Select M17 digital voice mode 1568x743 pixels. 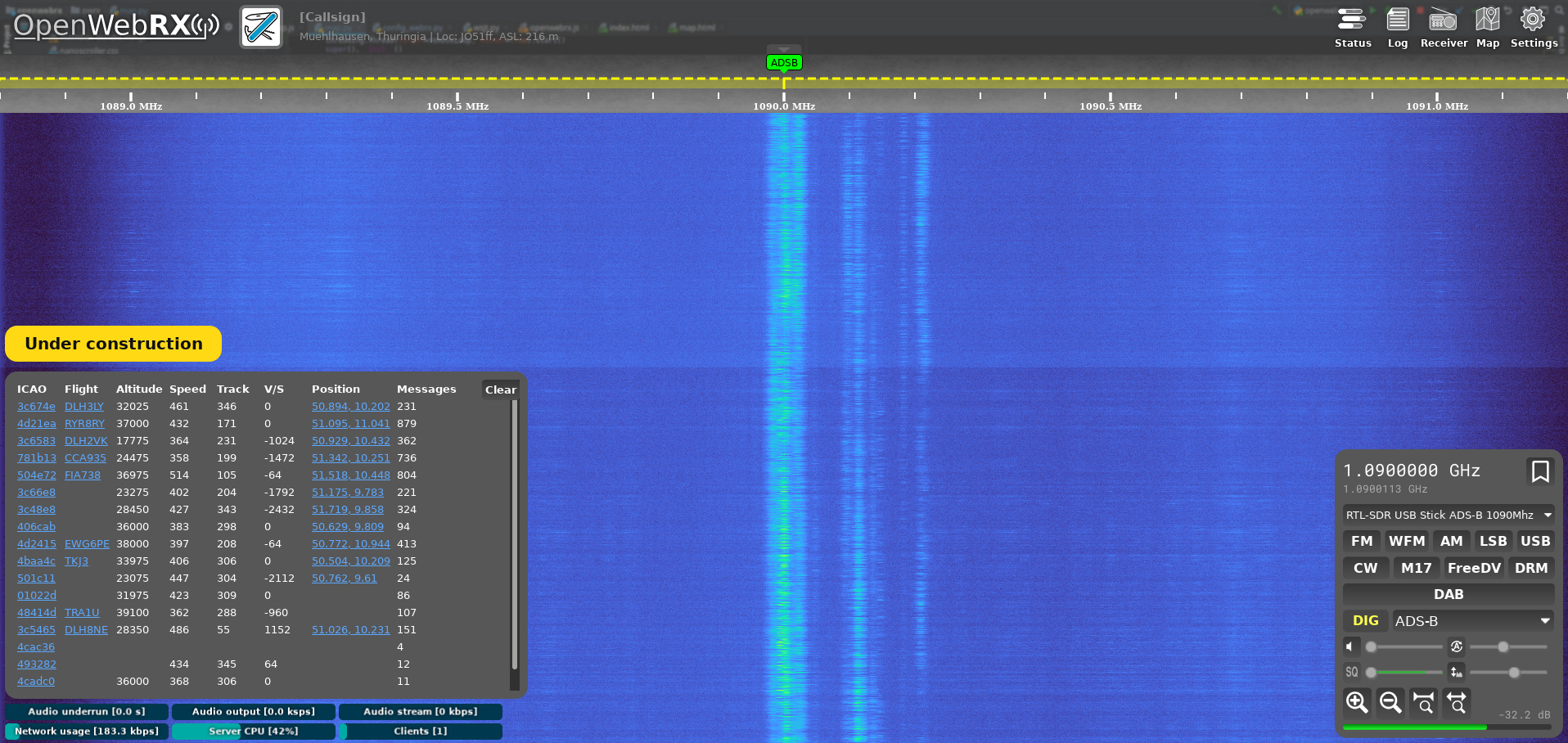(1416, 568)
